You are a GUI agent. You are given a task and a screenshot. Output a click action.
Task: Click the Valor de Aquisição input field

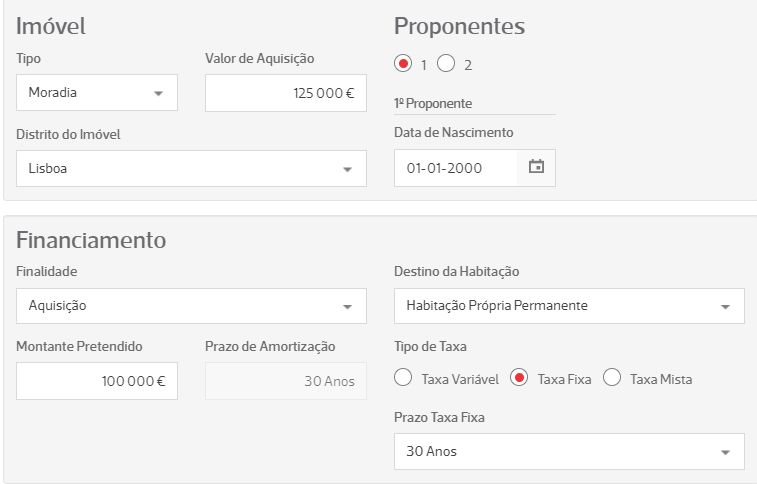[285, 93]
